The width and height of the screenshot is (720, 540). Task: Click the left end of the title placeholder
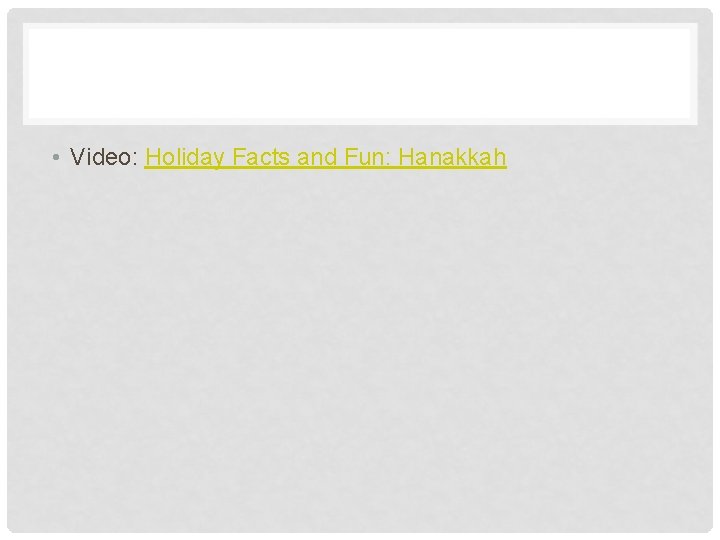(x=32, y=73)
